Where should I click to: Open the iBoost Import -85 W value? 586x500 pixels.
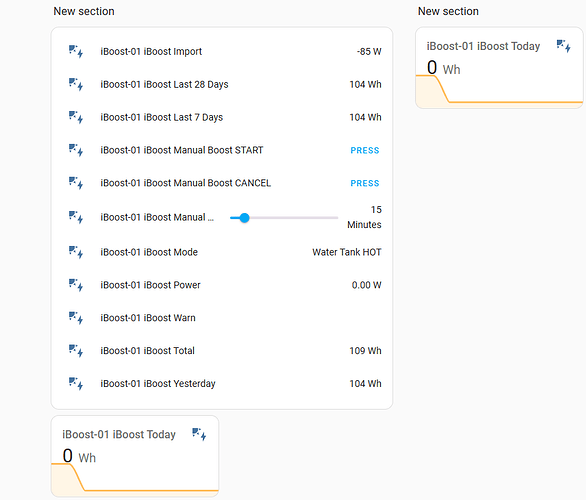[x=369, y=52]
